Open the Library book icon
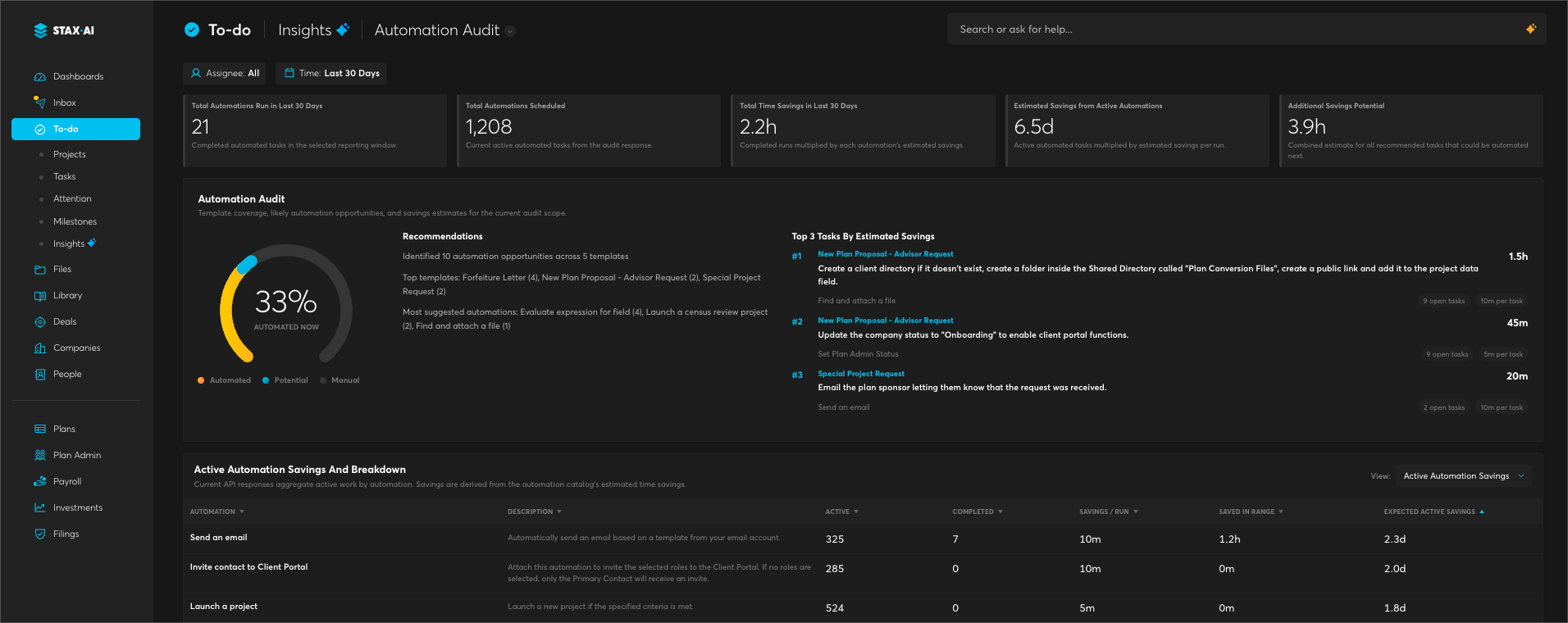 click(39, 295)
